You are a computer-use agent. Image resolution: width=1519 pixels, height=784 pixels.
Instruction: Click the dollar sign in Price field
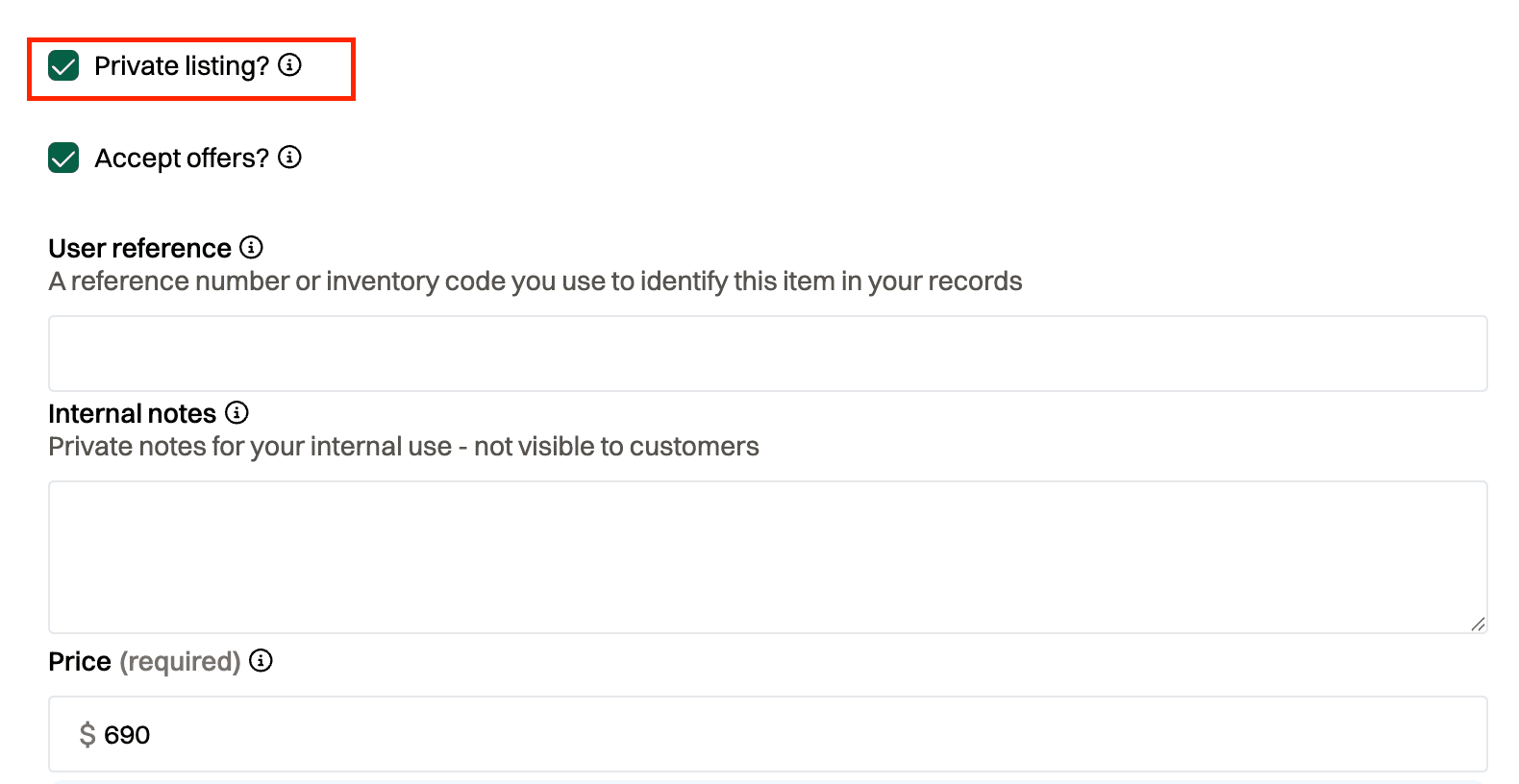(x=87, y=735)
